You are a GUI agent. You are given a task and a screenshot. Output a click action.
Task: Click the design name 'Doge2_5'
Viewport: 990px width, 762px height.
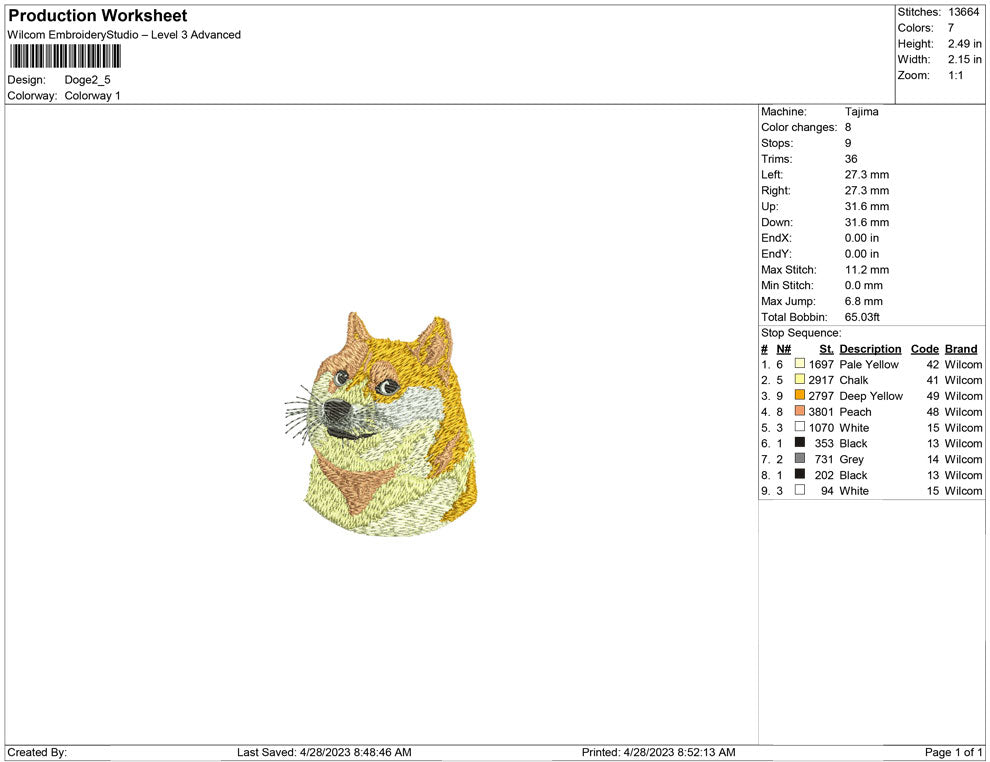click(x=87, y=80)
